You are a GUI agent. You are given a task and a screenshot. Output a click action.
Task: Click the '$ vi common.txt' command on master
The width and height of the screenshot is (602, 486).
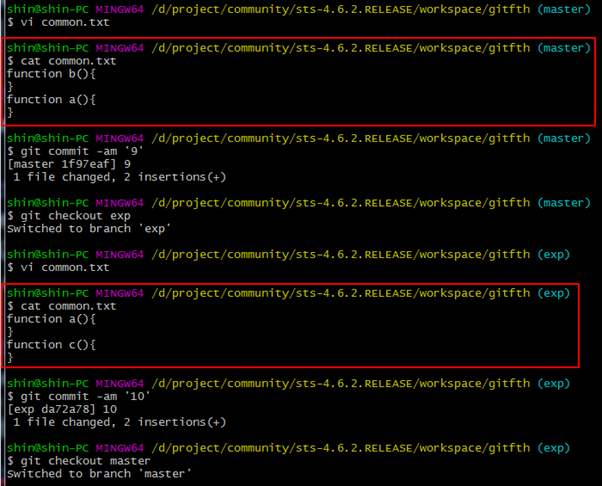(x=58, y=22)
